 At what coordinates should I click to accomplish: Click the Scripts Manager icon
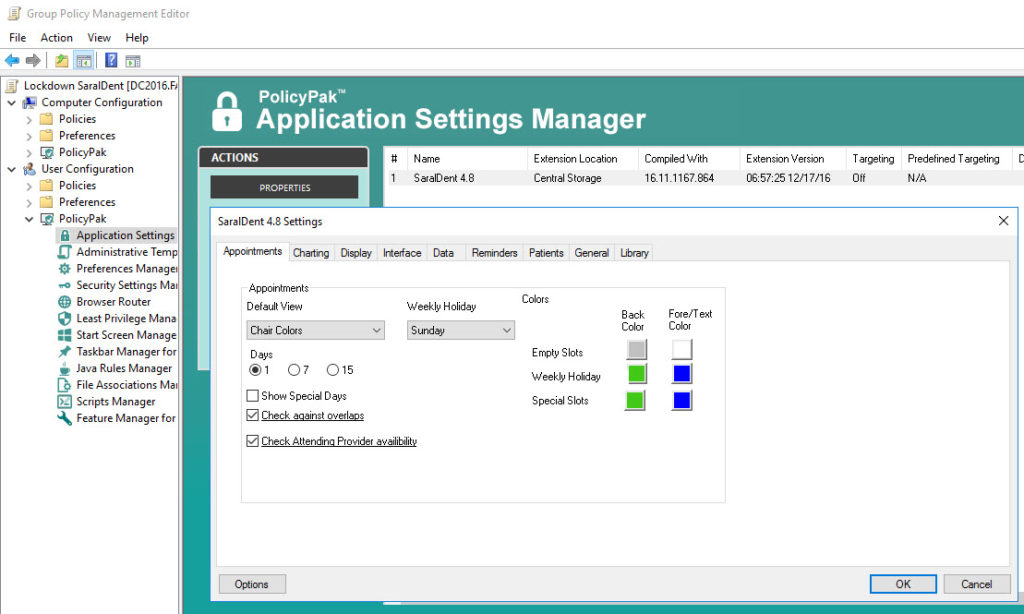click(65, 402)
